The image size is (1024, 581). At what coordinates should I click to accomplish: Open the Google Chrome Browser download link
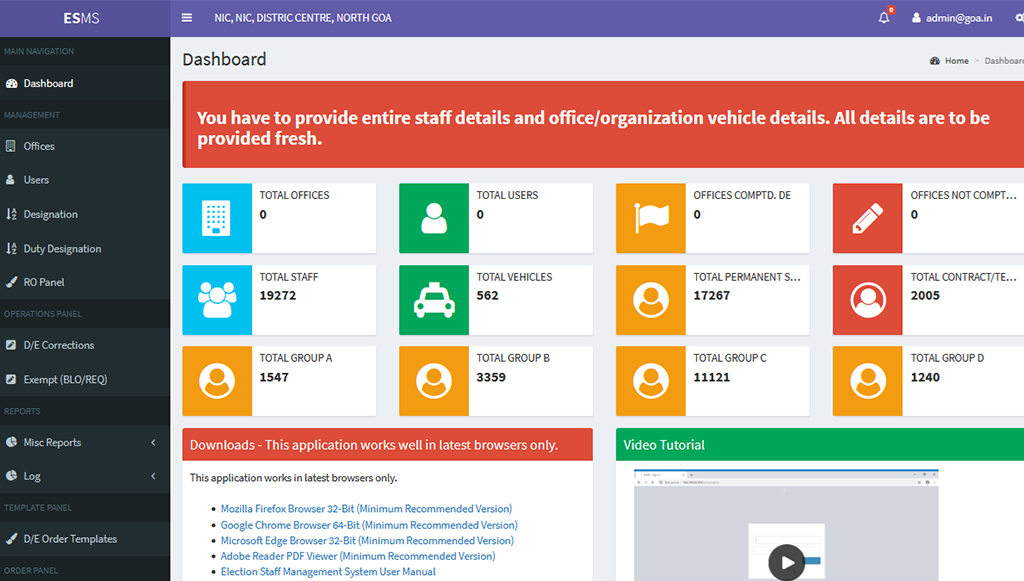367,524
